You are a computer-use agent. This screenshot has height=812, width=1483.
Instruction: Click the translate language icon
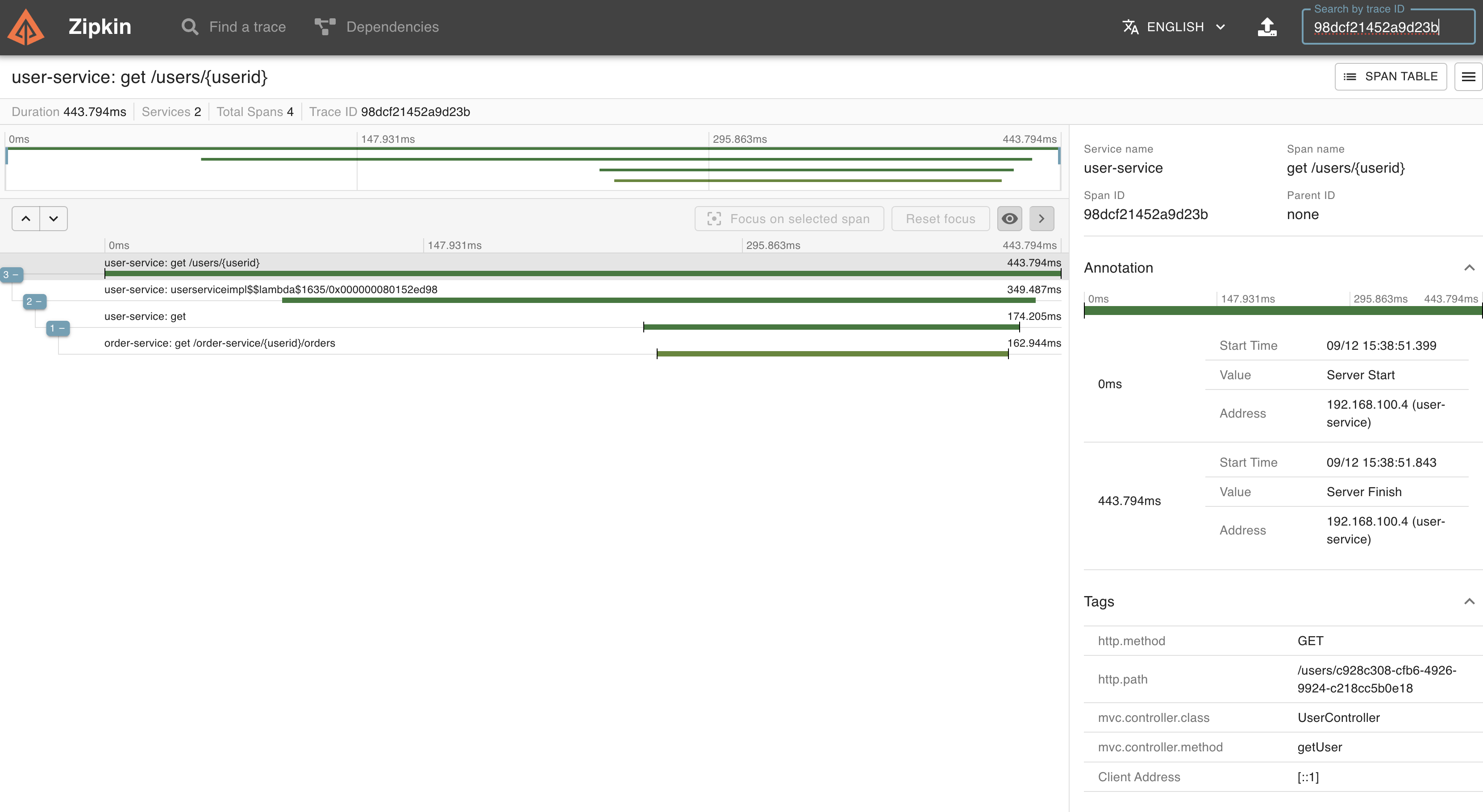coord(1130,27)
